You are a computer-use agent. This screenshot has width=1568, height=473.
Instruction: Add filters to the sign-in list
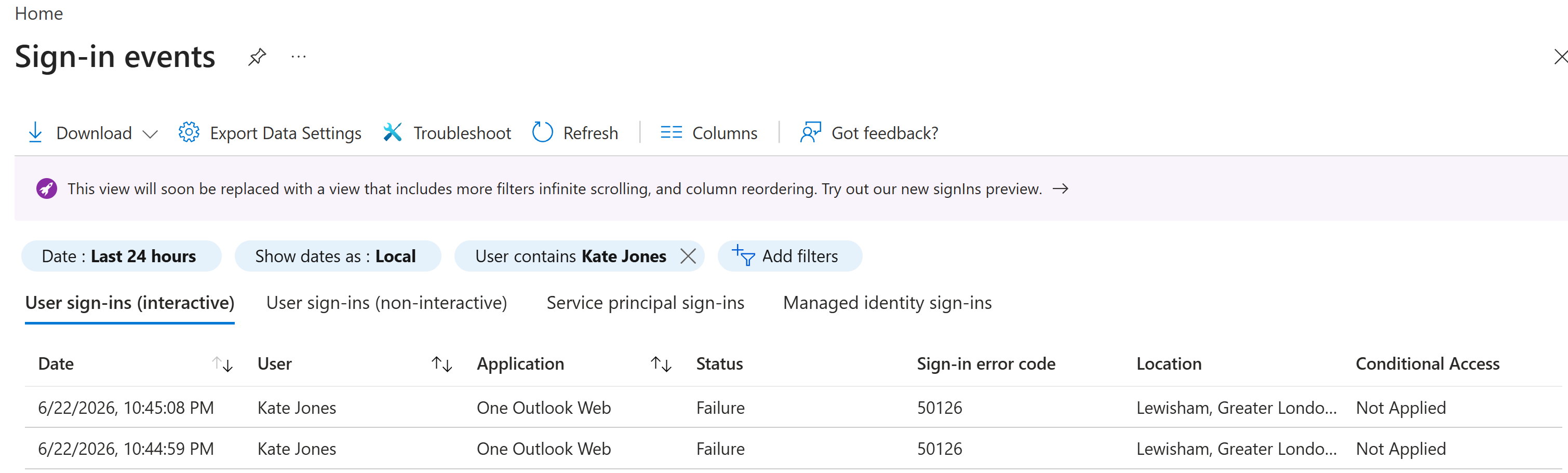point(789,256)
